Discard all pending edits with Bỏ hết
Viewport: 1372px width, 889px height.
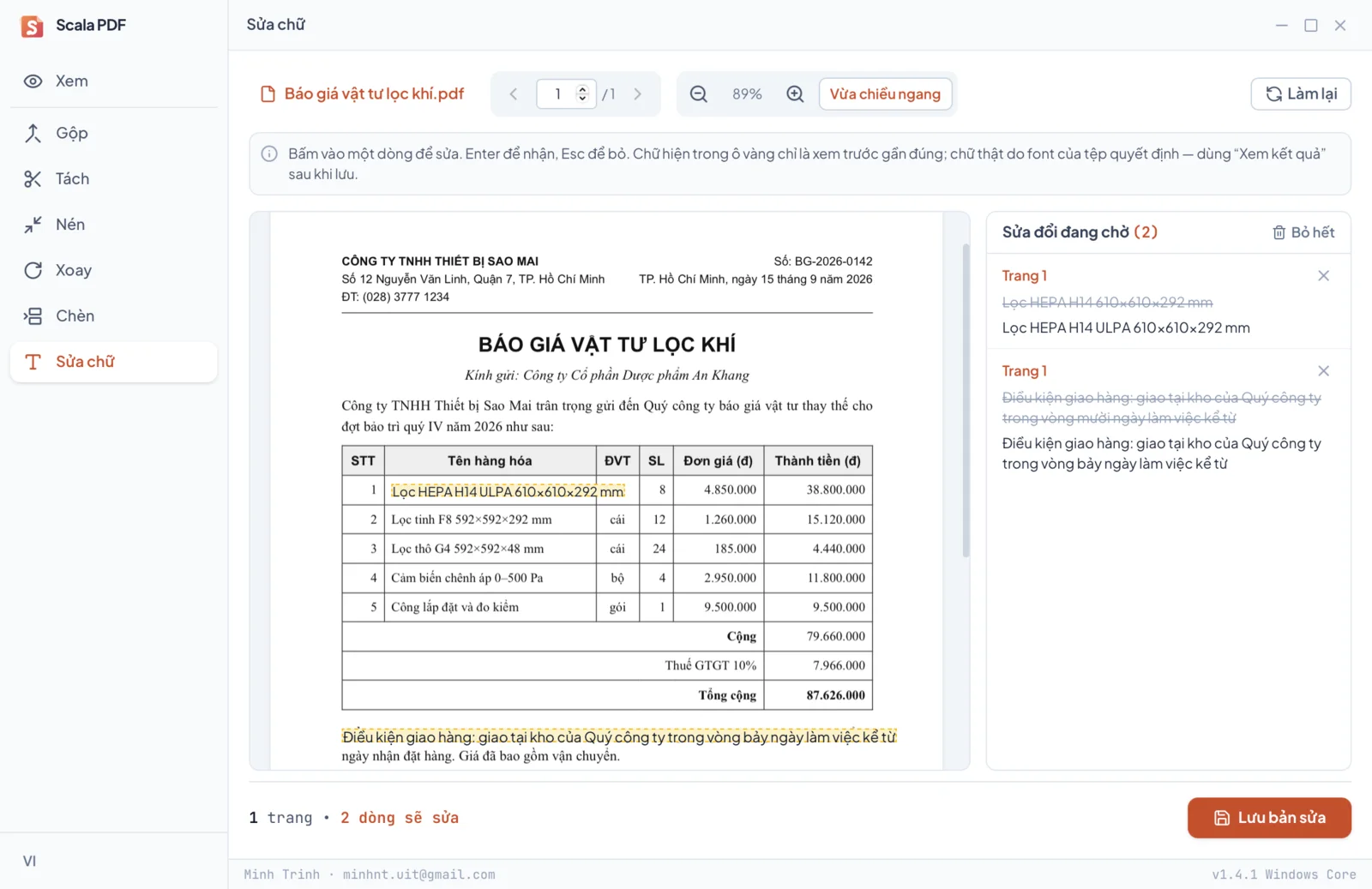click(x=1303, y=232)
